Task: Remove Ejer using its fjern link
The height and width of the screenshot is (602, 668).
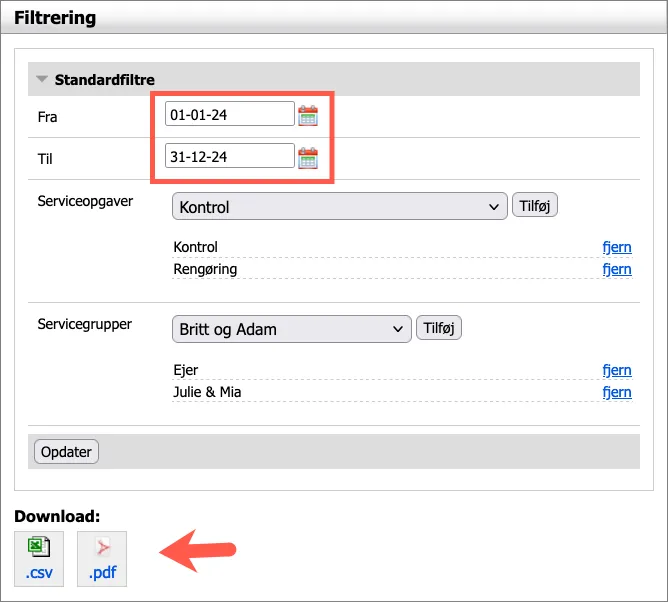Action: click(616, 370)
